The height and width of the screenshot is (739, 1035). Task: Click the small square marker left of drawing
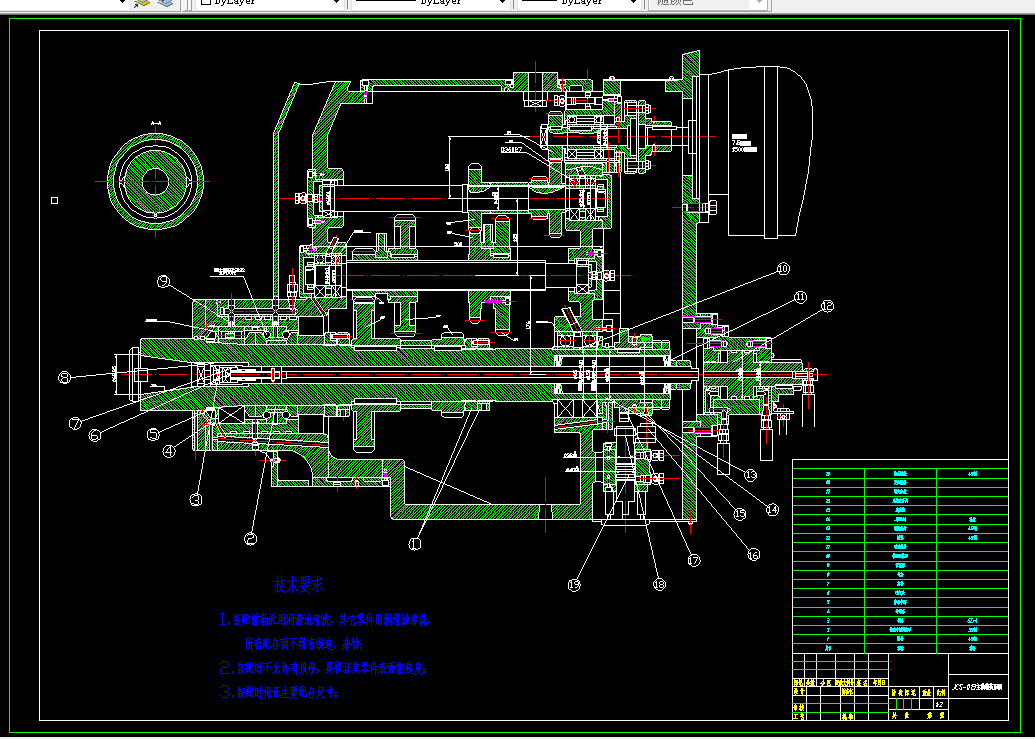(54, 201)
